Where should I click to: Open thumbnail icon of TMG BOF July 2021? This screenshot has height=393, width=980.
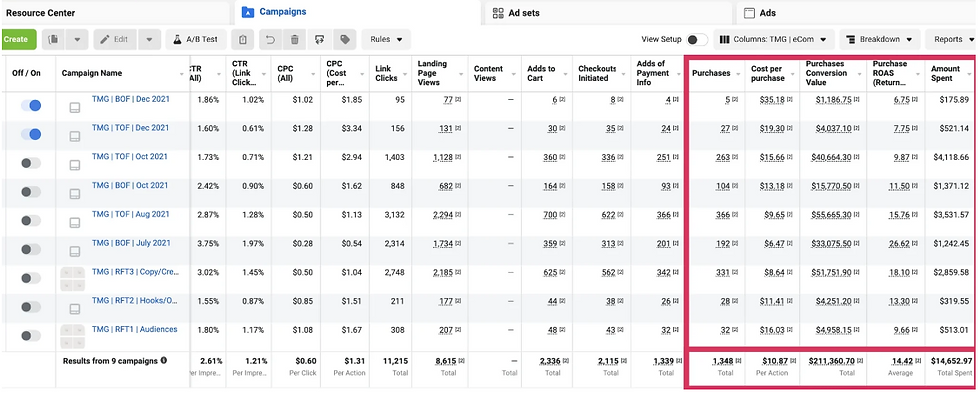point(74,252)
